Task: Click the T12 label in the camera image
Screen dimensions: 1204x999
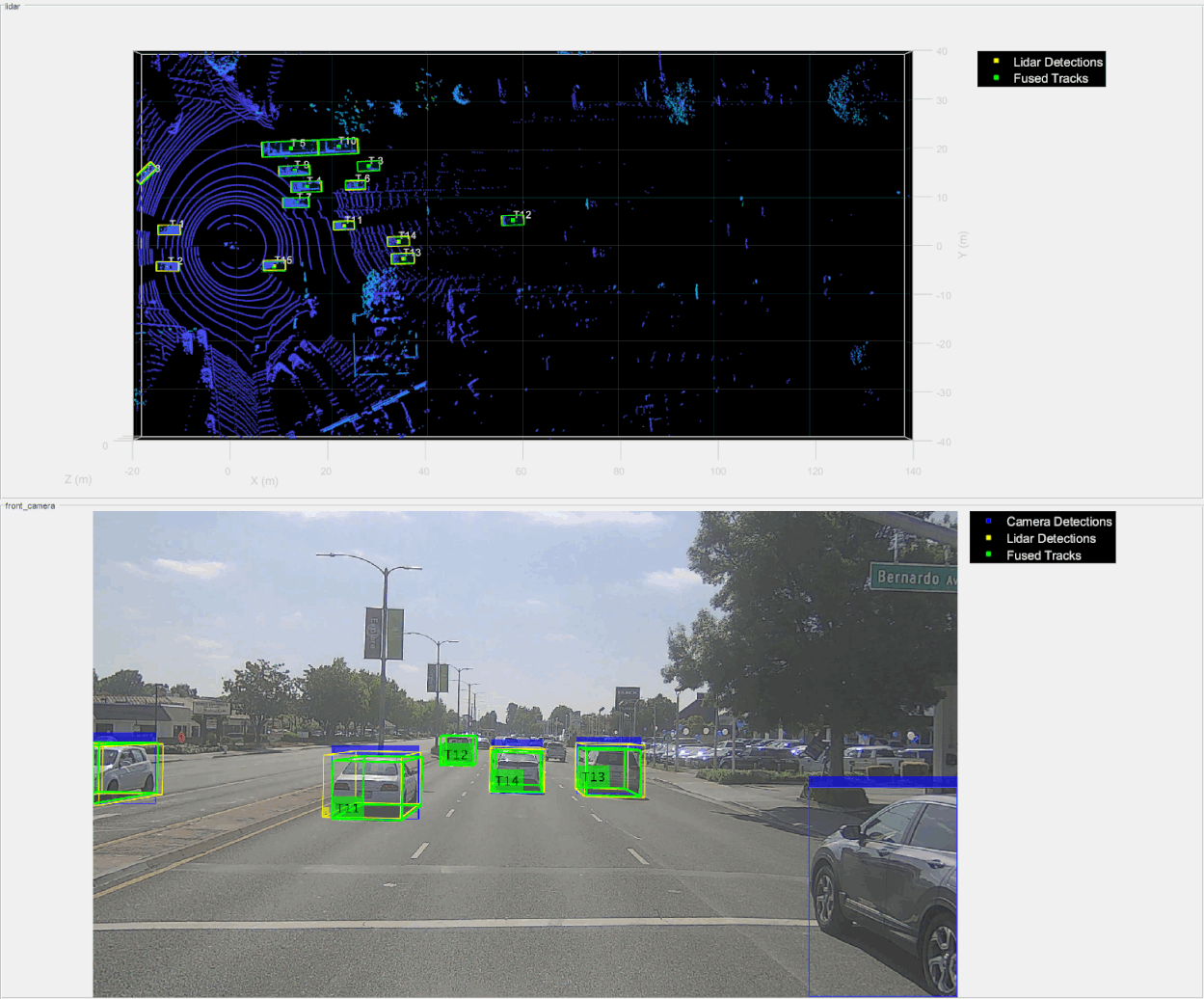Action: click(x=456, y=755)
